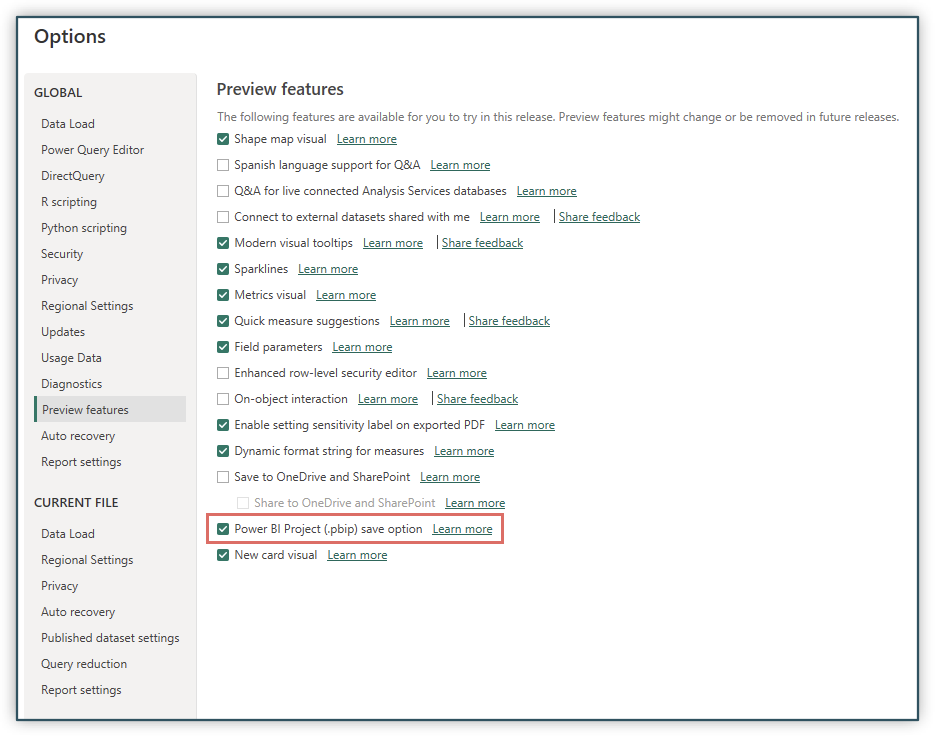Enable Q&A for live connected Analysis Services
935x737 pixels.
[223, 191]
